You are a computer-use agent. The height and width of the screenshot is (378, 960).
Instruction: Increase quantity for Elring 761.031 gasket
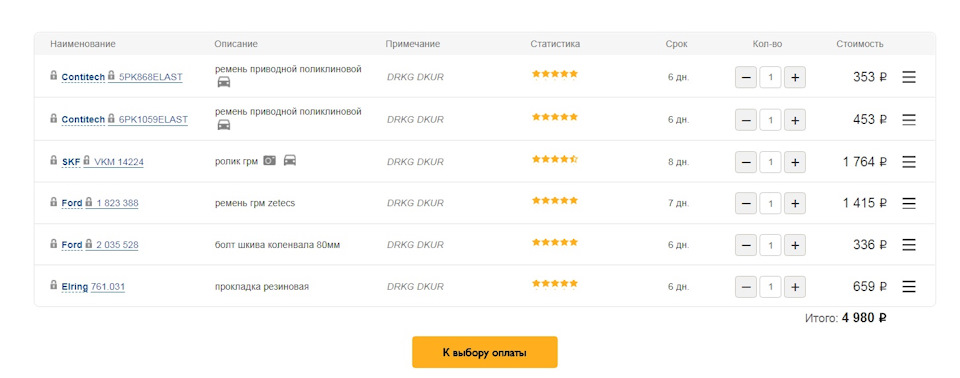pyautogui.click(x=795, y=286)
